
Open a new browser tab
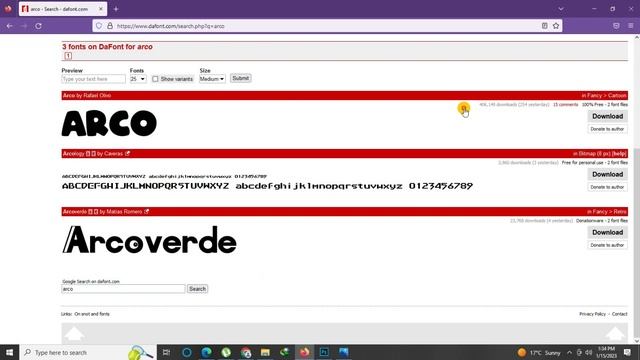pos(116,9)
